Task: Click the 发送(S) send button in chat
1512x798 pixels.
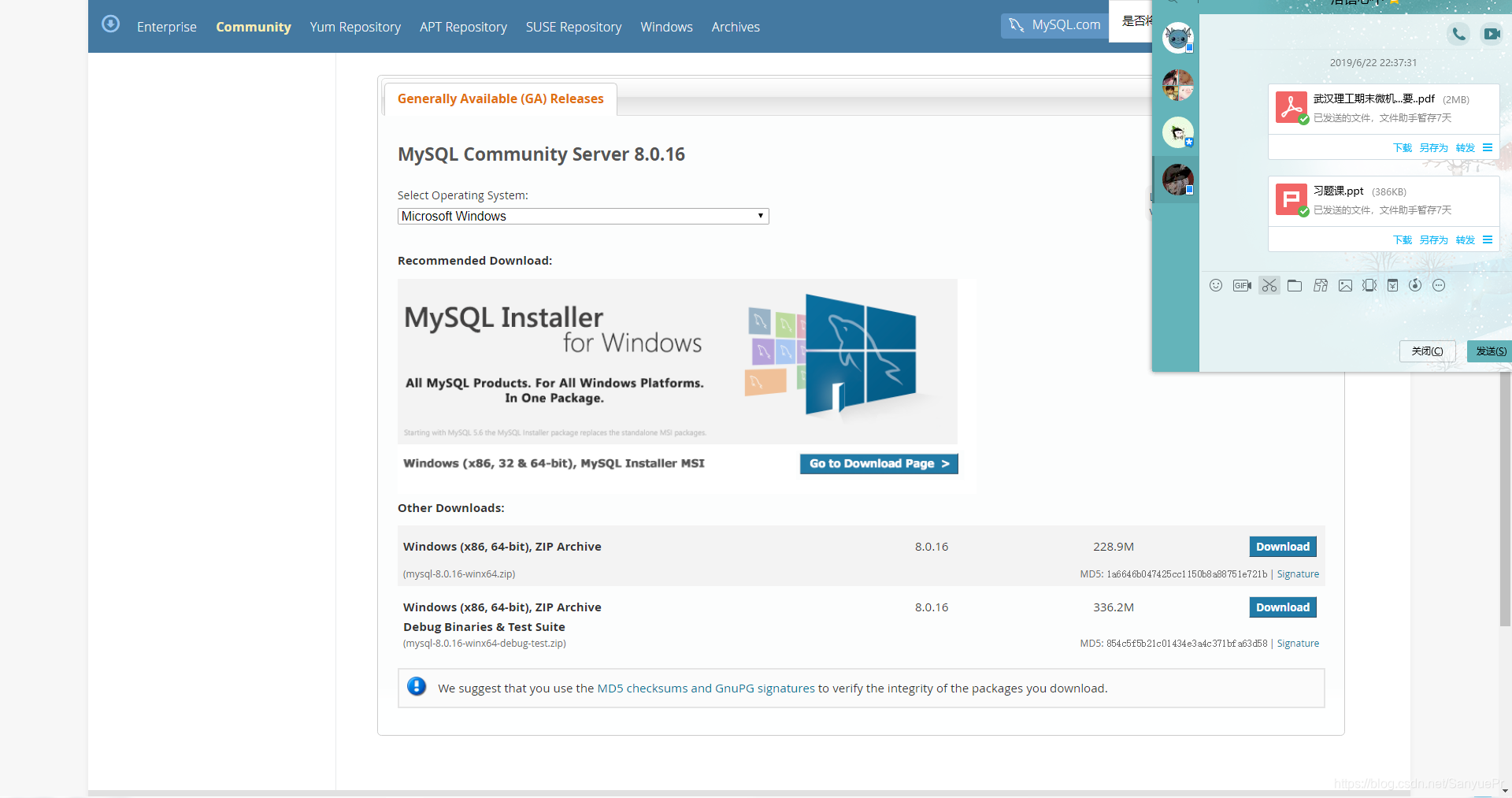Action: (1490, 351)
